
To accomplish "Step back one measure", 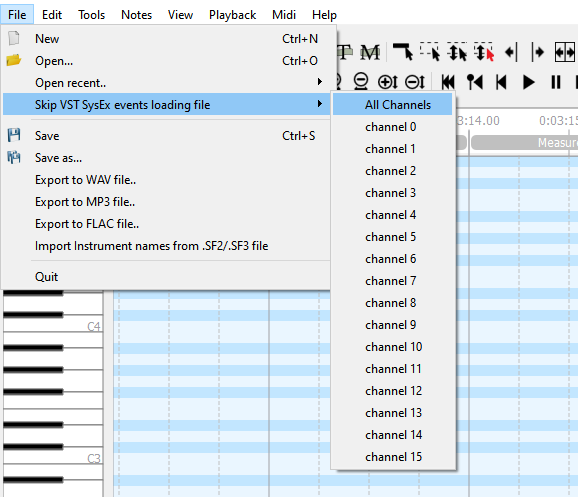I will (x=501, y=82).
